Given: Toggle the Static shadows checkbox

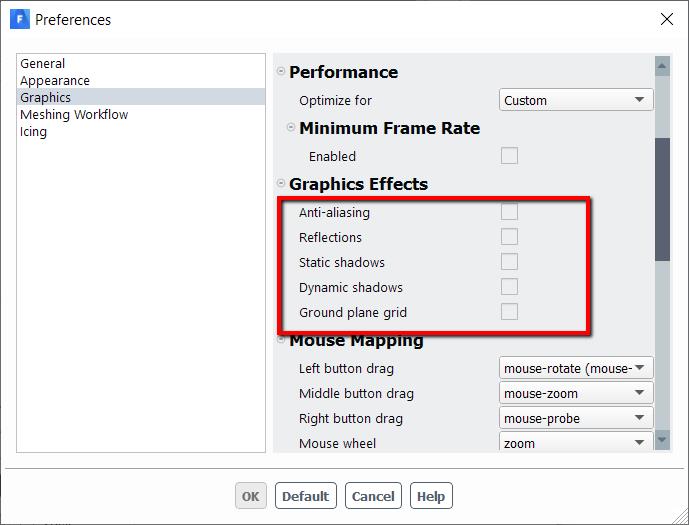Looking at the screenshot, I should [509, 262].
